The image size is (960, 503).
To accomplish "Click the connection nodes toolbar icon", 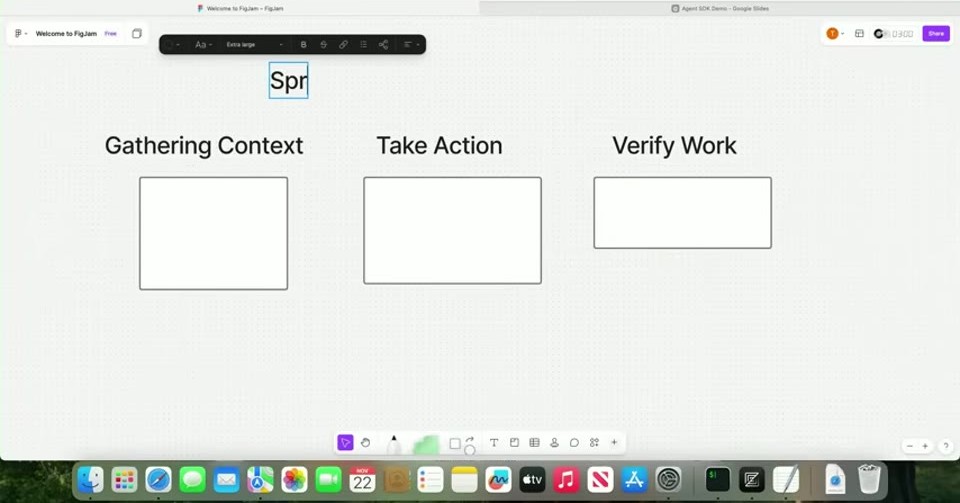I will click(383, 45).
